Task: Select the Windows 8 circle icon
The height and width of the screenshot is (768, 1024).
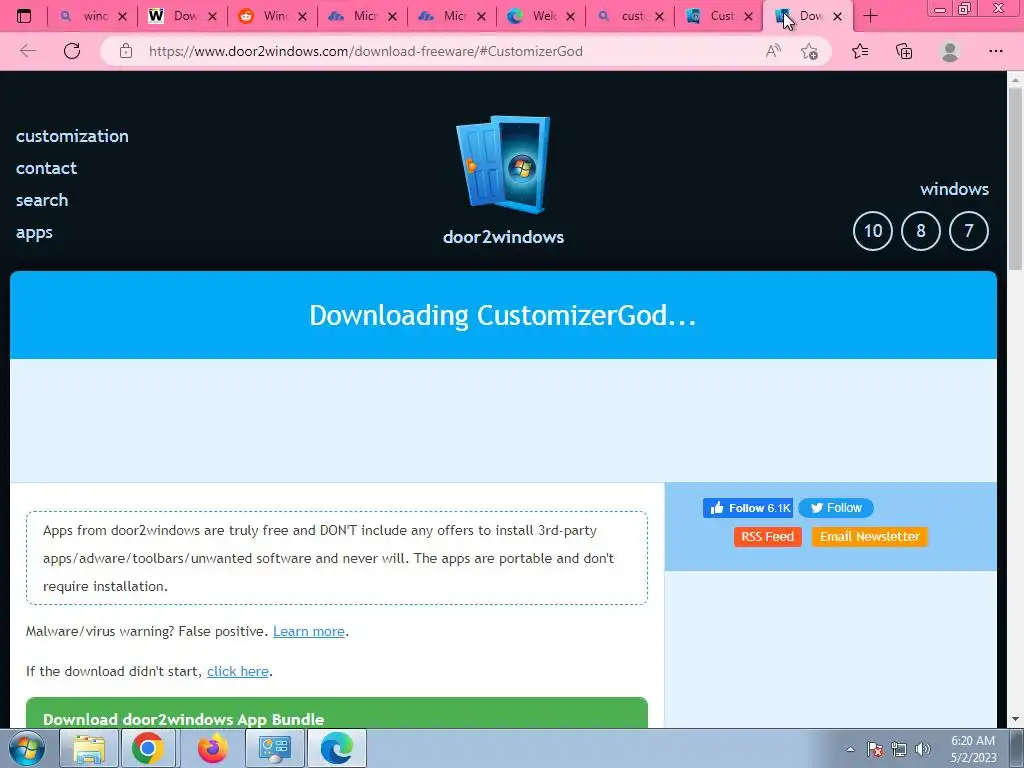Action: [920, 231]
